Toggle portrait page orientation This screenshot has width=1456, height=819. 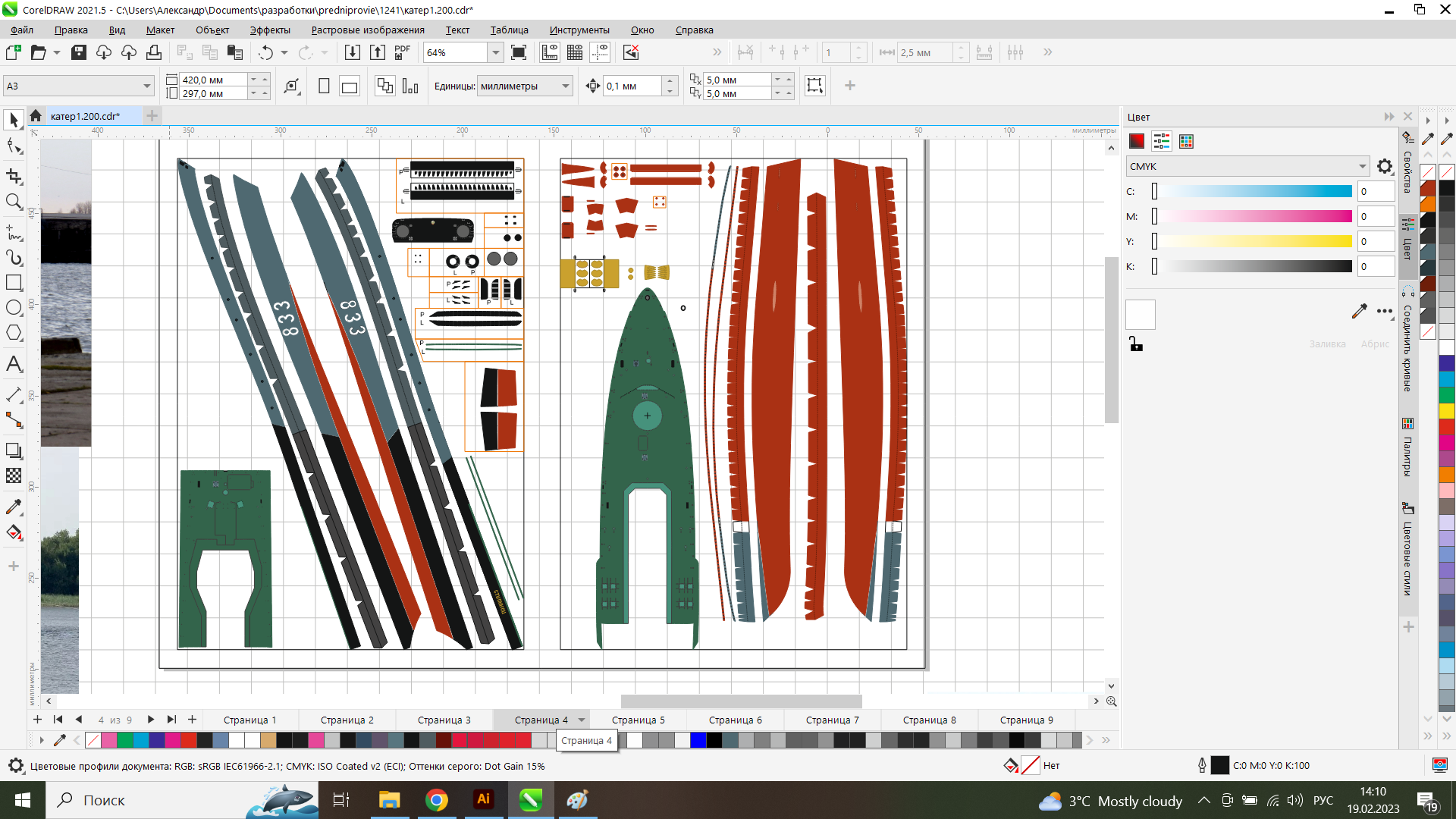point(324,86)
